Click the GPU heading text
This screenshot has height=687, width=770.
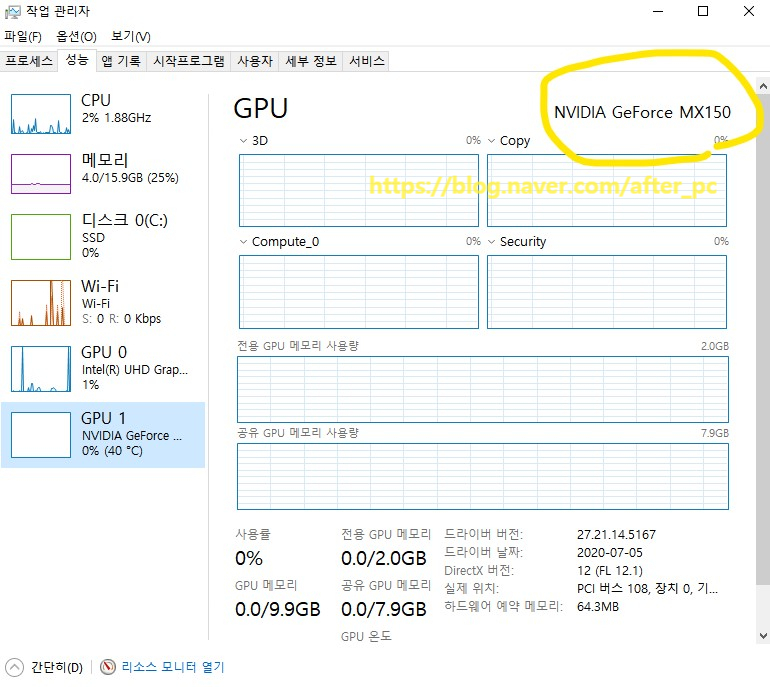coord(261,109)
